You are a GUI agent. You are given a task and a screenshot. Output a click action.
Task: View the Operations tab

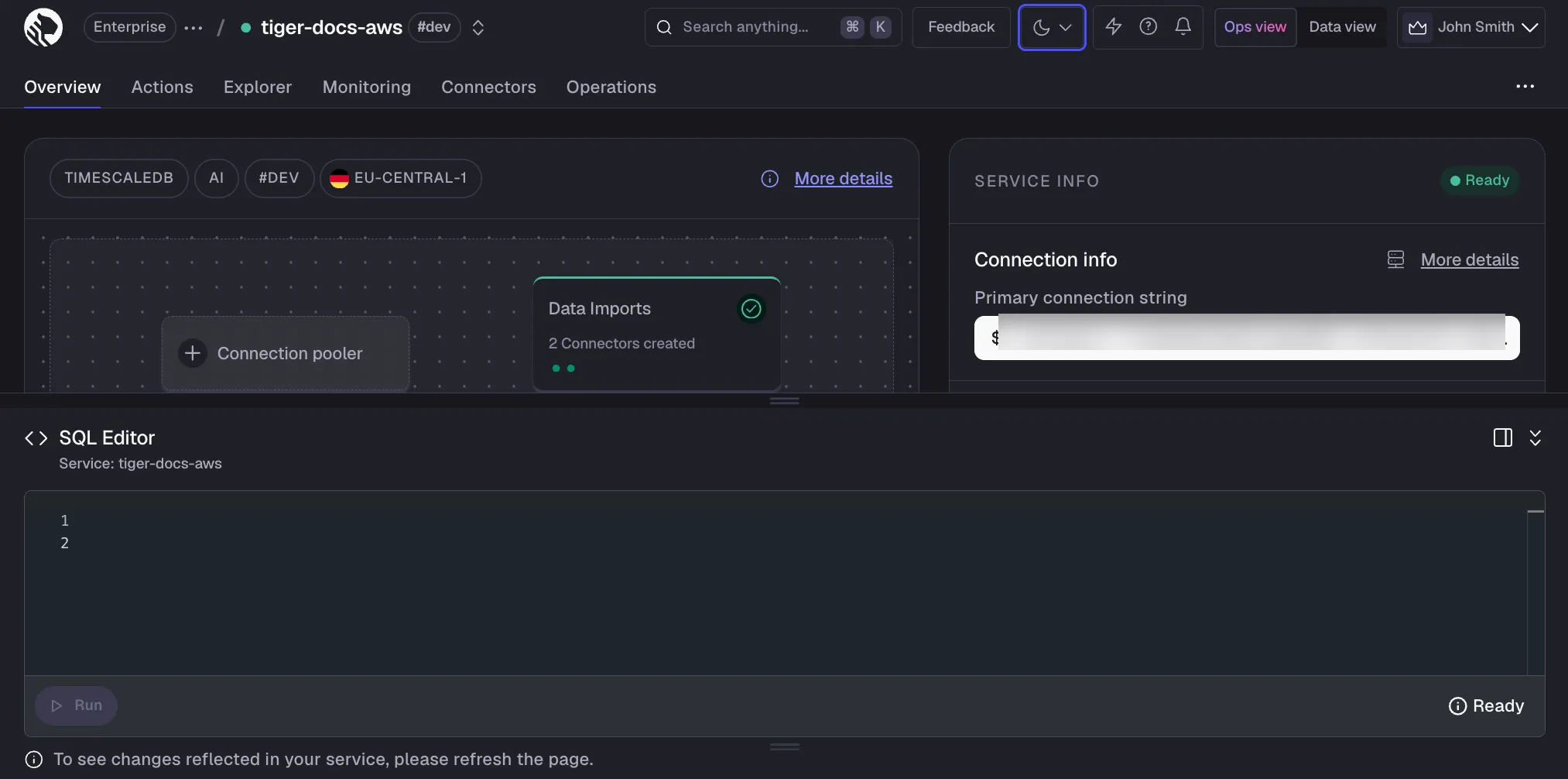click(x=611, y=87)
